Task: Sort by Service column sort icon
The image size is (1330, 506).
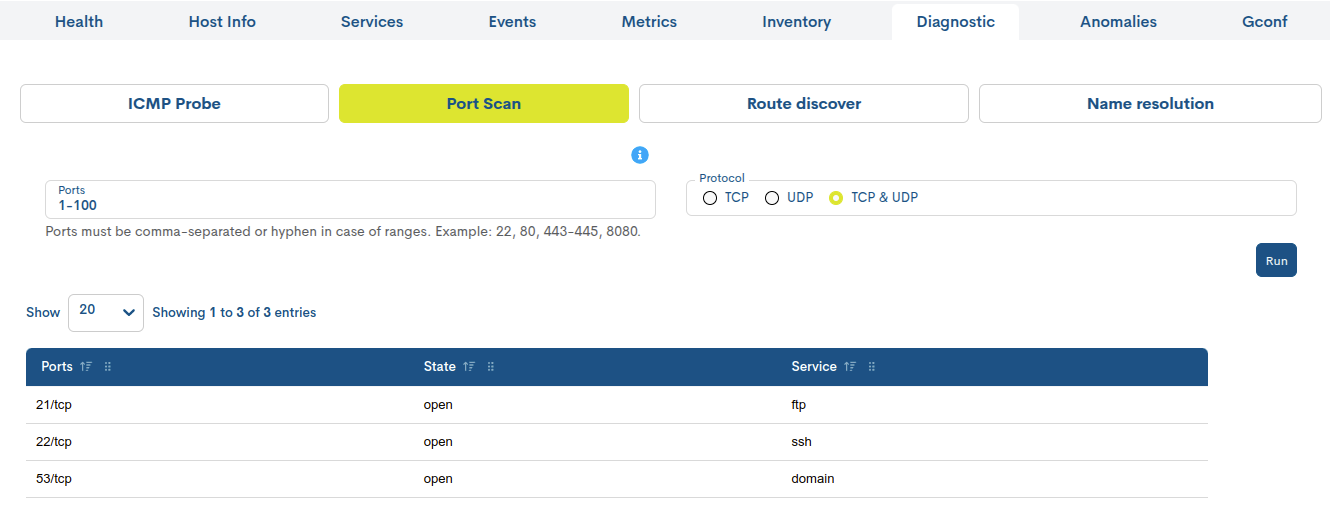Action: [x=850, y=367]
